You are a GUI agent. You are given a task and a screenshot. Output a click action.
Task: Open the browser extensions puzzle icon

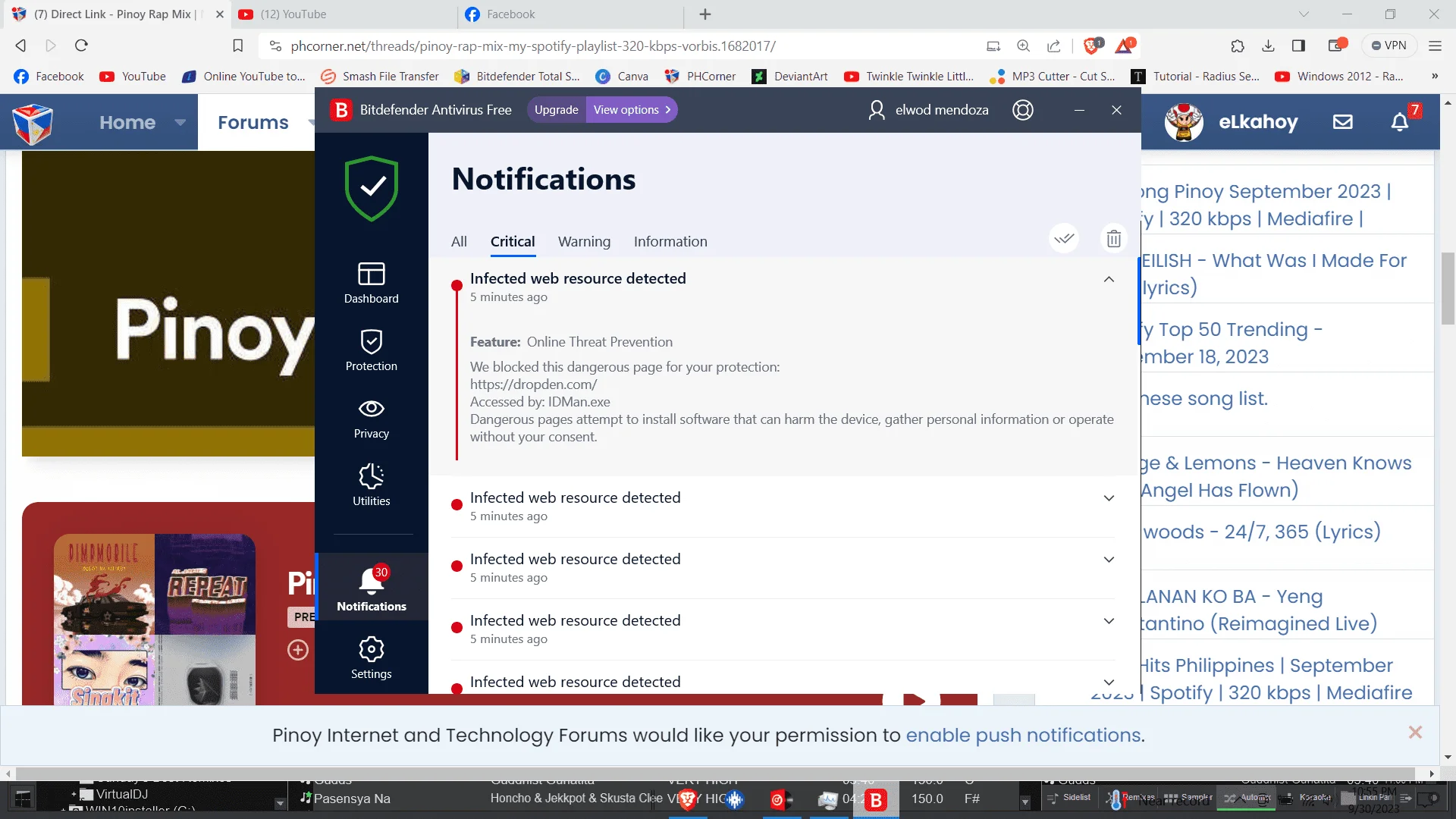coord(1238,45)
